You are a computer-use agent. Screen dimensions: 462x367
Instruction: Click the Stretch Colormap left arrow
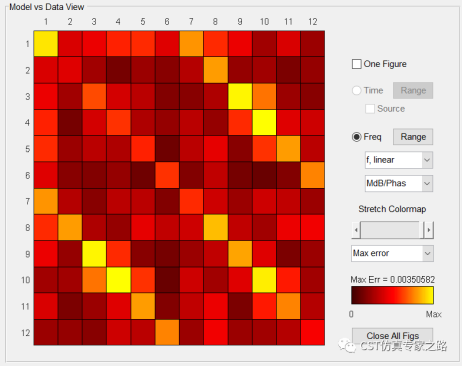(356, 230)
